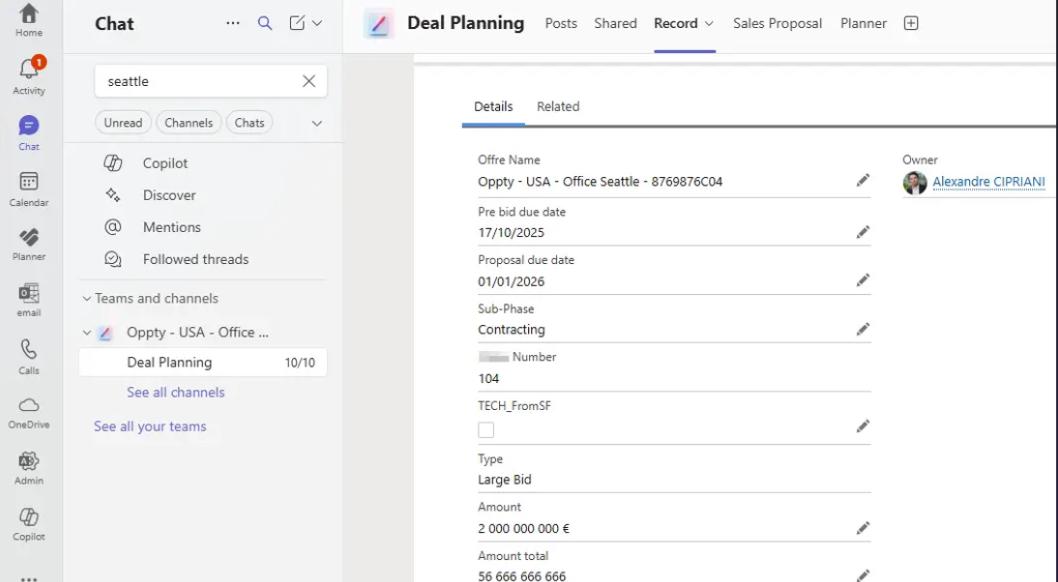1058x582 pixels.
Task: Switch to the Related tab
Action: [x=558, y=107]
